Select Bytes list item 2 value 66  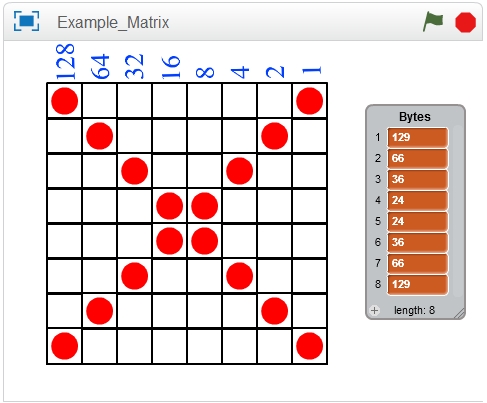(417, 158)
